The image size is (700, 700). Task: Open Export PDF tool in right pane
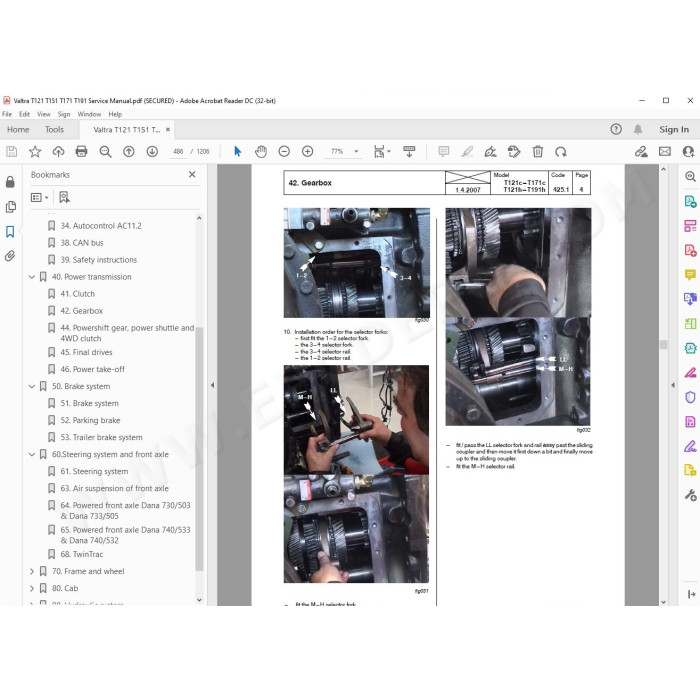(x=690, y=201)
